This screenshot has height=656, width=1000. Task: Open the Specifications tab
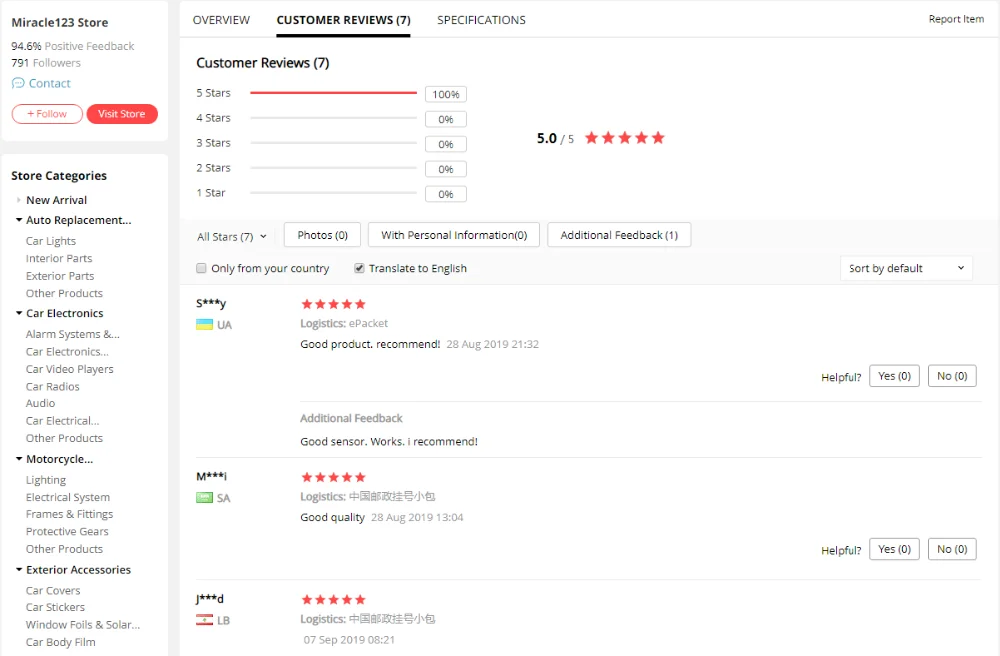(482, 20)
